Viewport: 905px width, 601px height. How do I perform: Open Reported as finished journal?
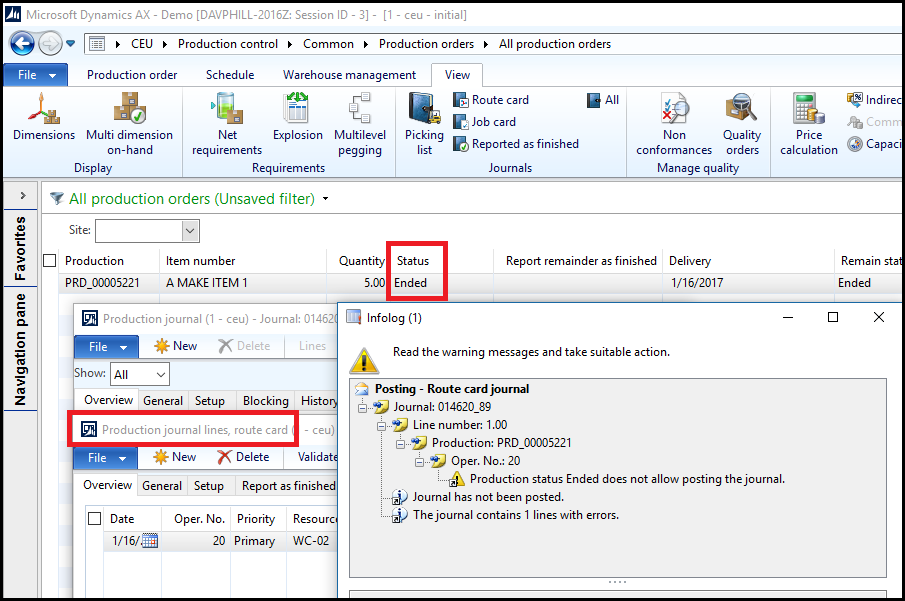point(515,144)
